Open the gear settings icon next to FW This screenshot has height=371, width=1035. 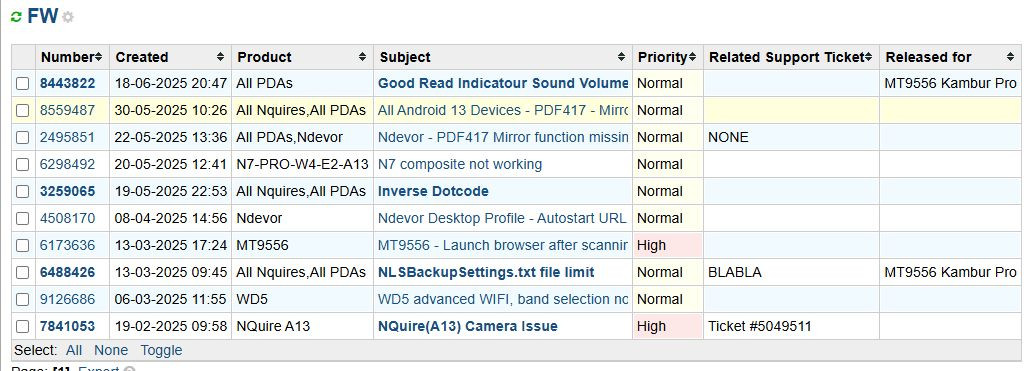coord(67,18)
